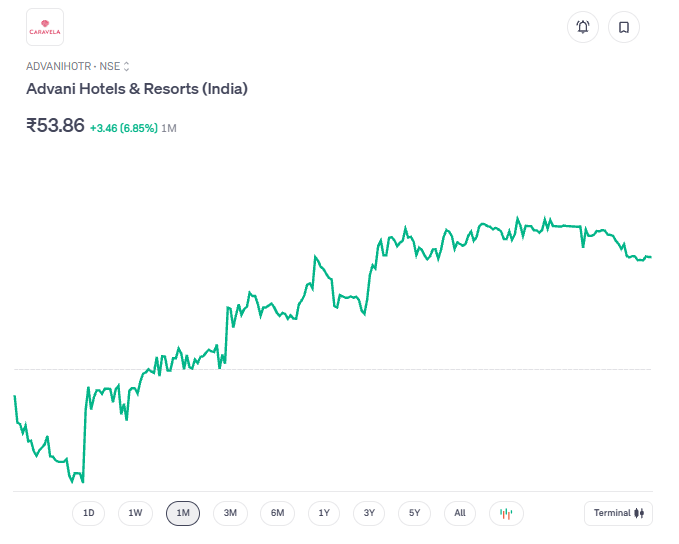Open the Terminal charting view

pos(618,513)
